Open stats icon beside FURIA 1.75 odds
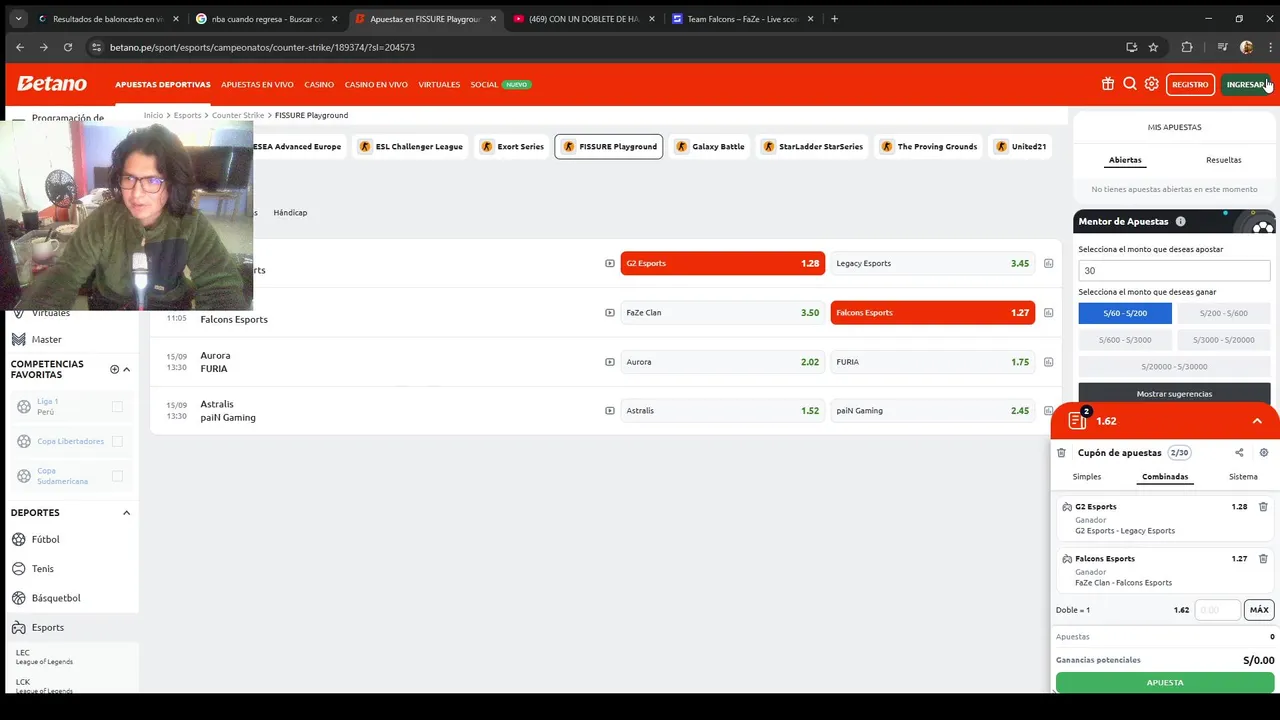This screenshot has height=720, width=1280. pyautogui.click(x=1048, y=362)
